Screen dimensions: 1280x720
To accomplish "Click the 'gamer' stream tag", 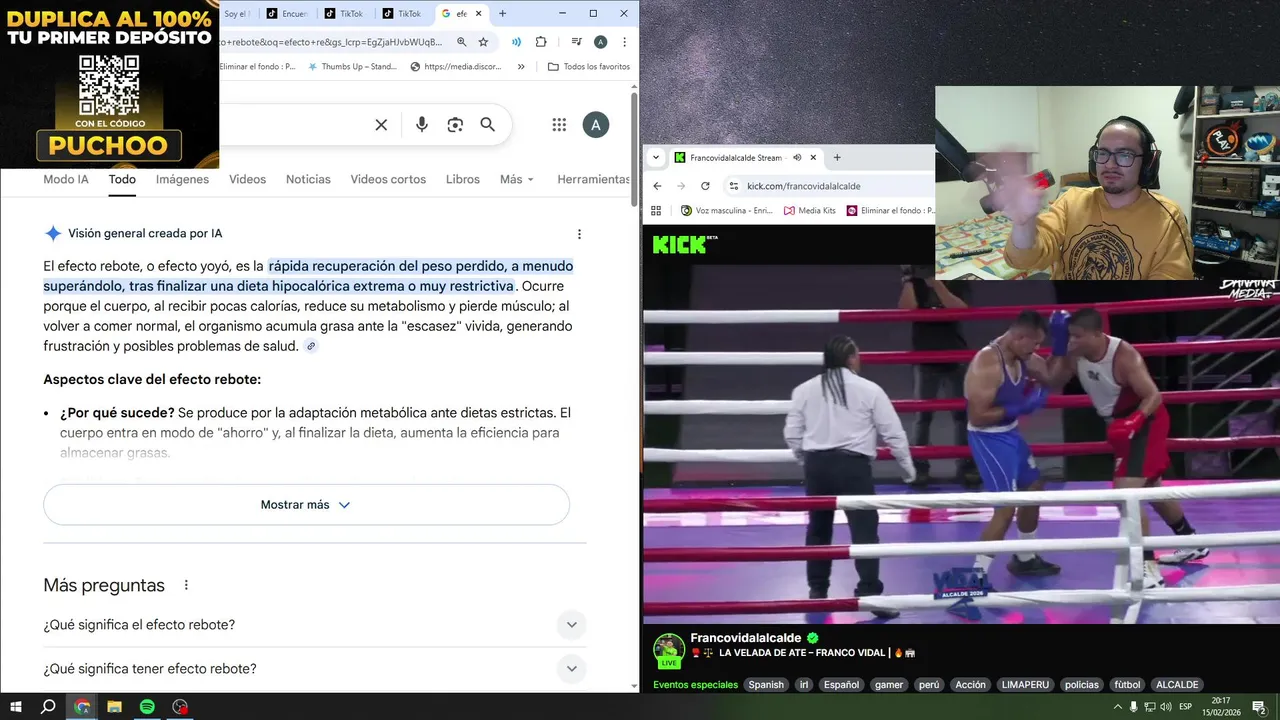I will pos(889,685).
